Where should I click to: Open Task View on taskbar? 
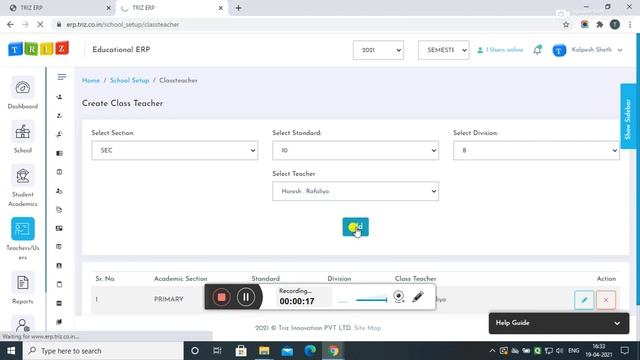(217, 351)
